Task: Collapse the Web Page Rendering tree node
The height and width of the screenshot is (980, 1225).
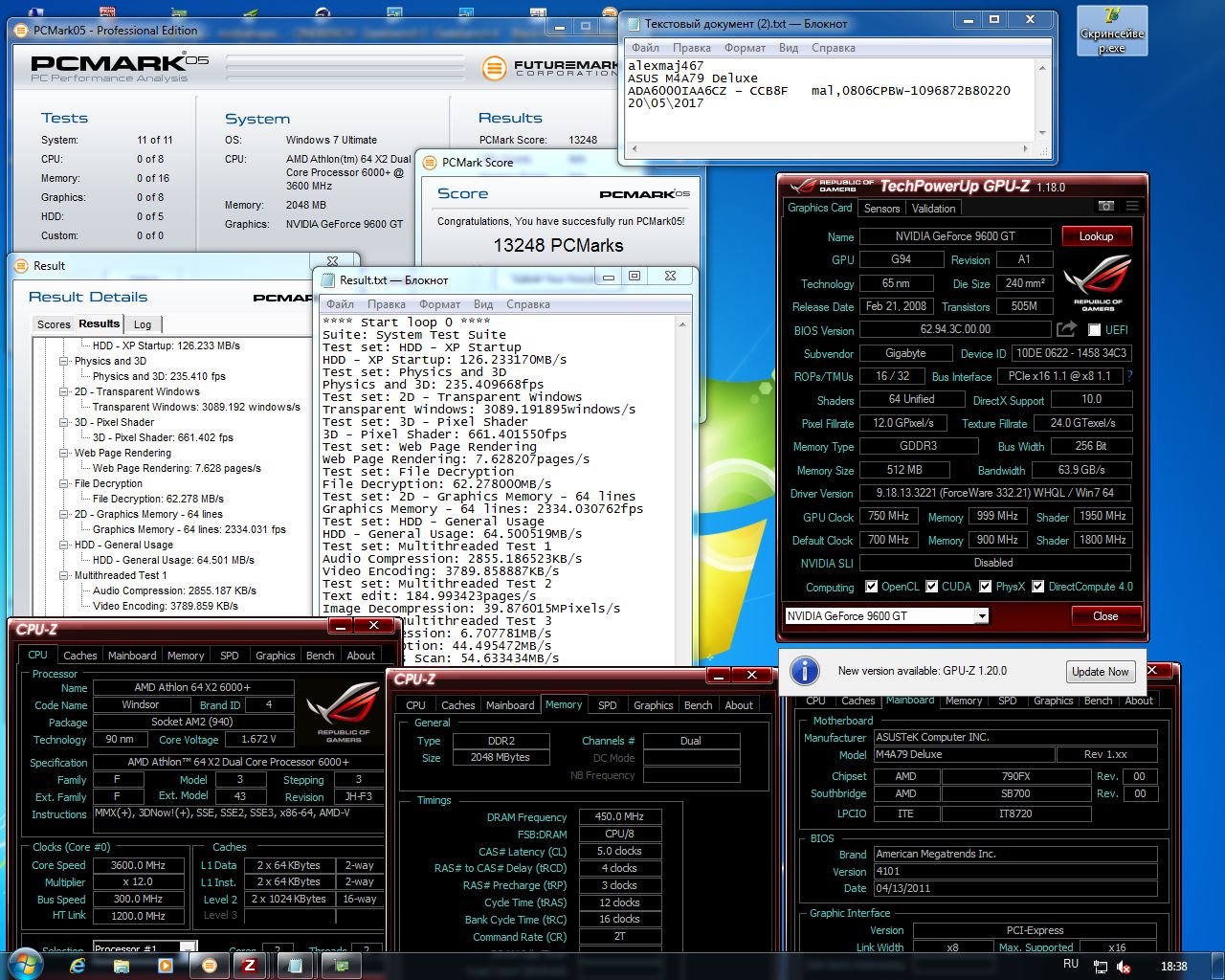Action: click(64, 453)
